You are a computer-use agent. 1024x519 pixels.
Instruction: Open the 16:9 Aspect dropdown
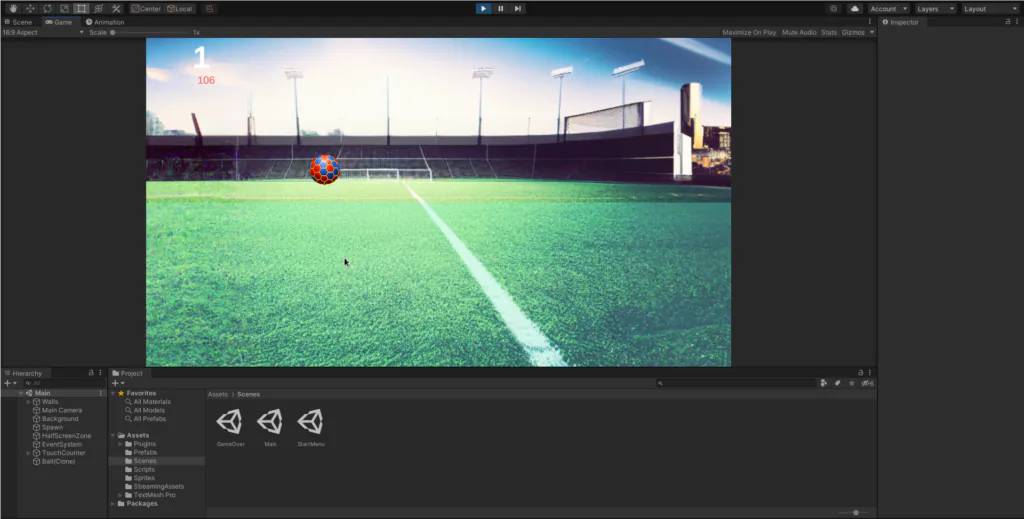click(x=43, y=32)
